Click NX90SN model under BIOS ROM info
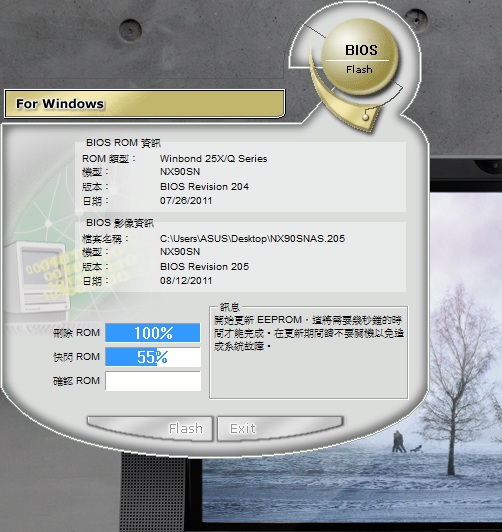502x532 pixels. click(x=180, y=172)
